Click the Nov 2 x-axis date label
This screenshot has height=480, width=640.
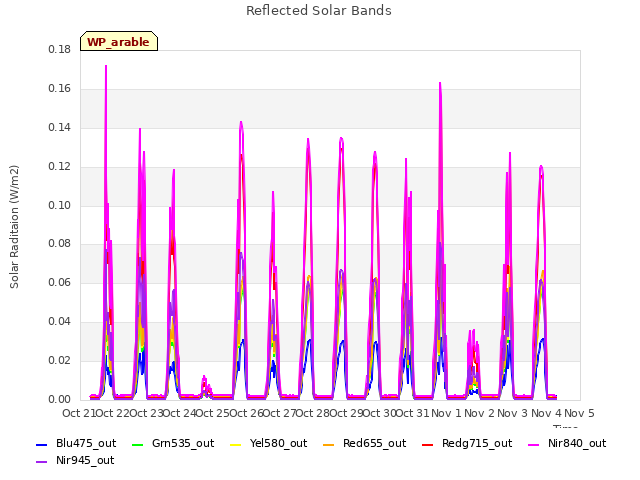[x=480, y=413]
